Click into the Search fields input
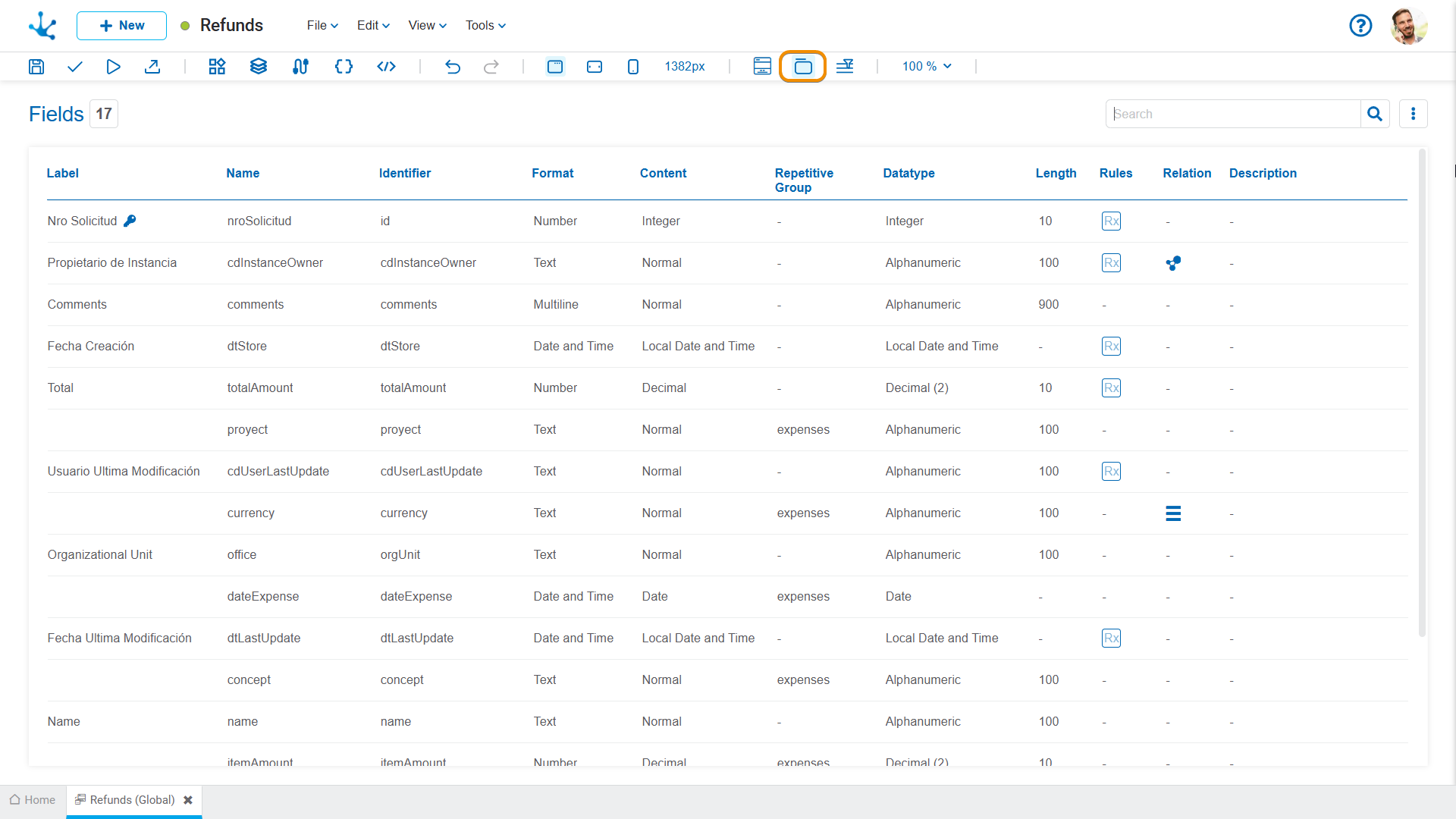The width and height of the screenshot is (1456, 819). pos(1232,114)
